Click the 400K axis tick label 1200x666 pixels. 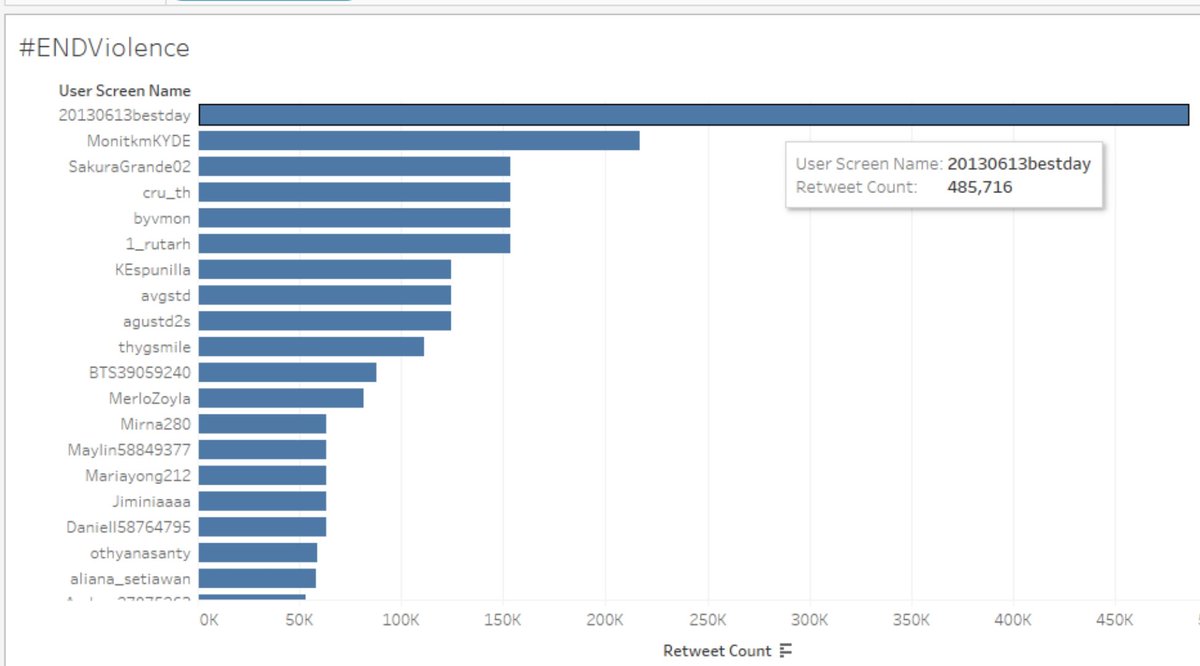[1013, 620]
